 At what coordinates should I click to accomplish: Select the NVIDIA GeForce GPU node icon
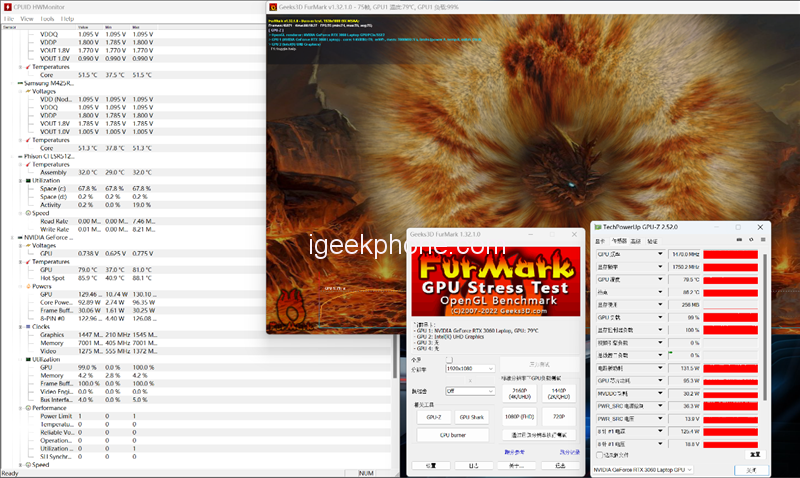(x=18, y=237)
